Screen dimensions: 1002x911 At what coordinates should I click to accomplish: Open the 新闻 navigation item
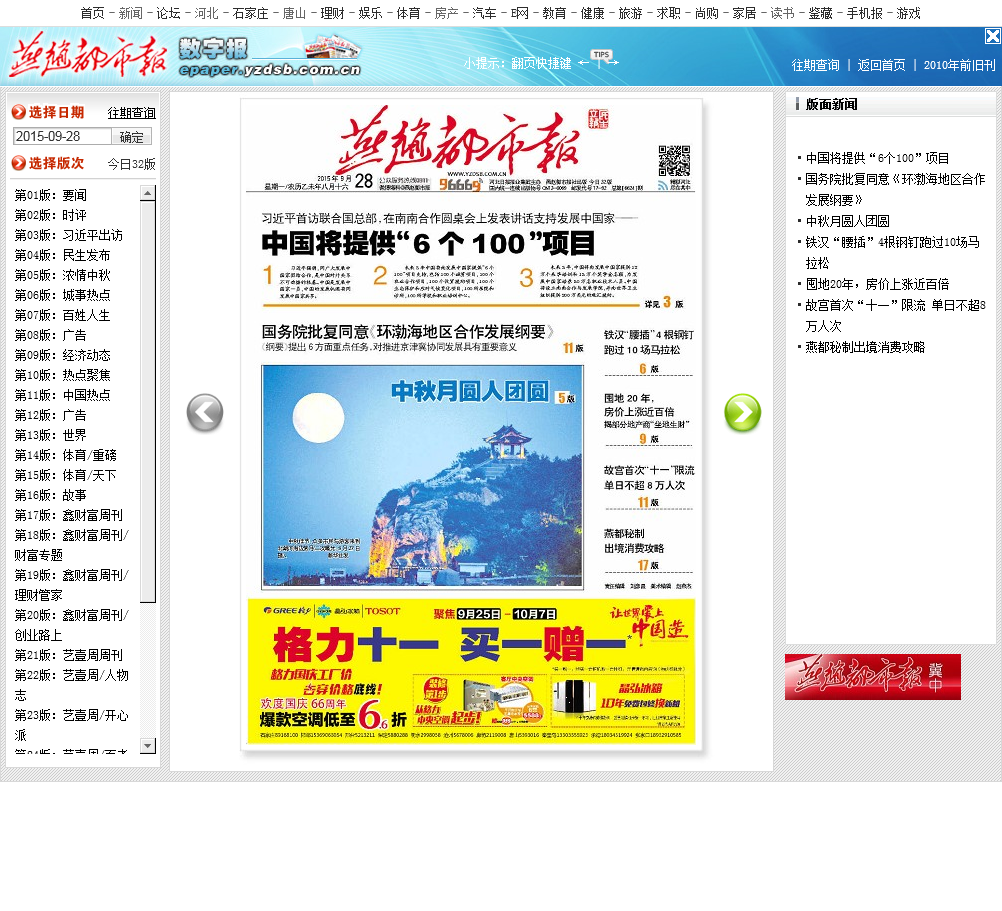[130, 13]
